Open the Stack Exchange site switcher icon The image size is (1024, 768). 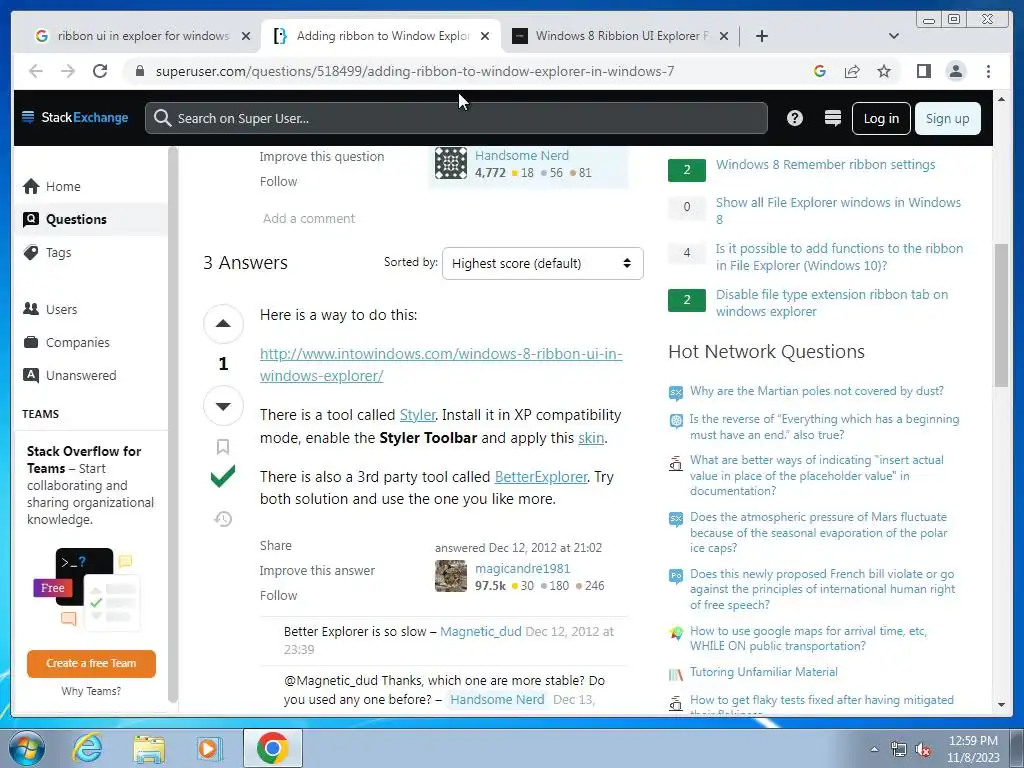pos(833,118)
